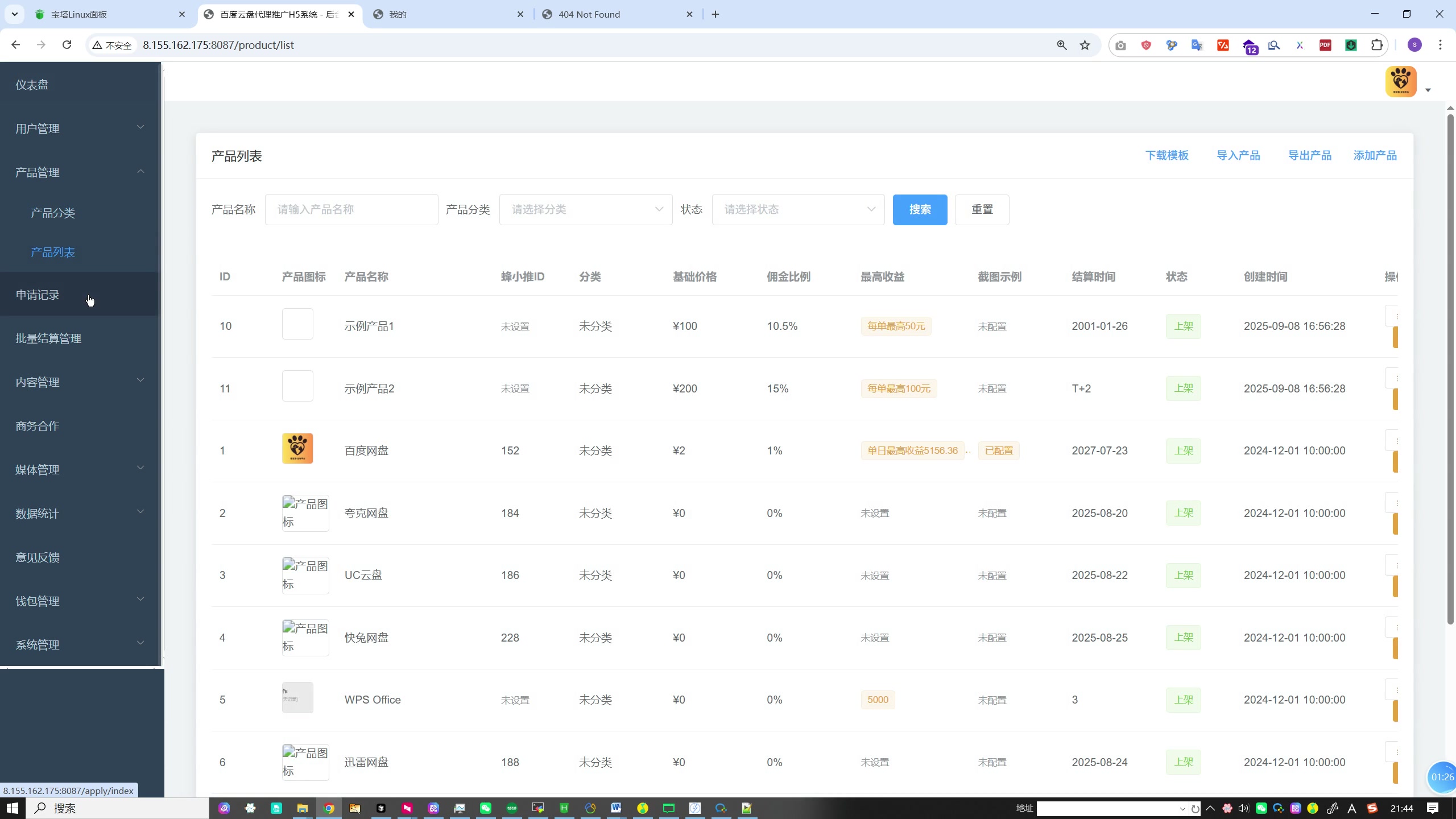The height and width of the screenshot is (819, 1456).
Task: Click the 01:26 floating timer bubble
Action: [1442, 777]
